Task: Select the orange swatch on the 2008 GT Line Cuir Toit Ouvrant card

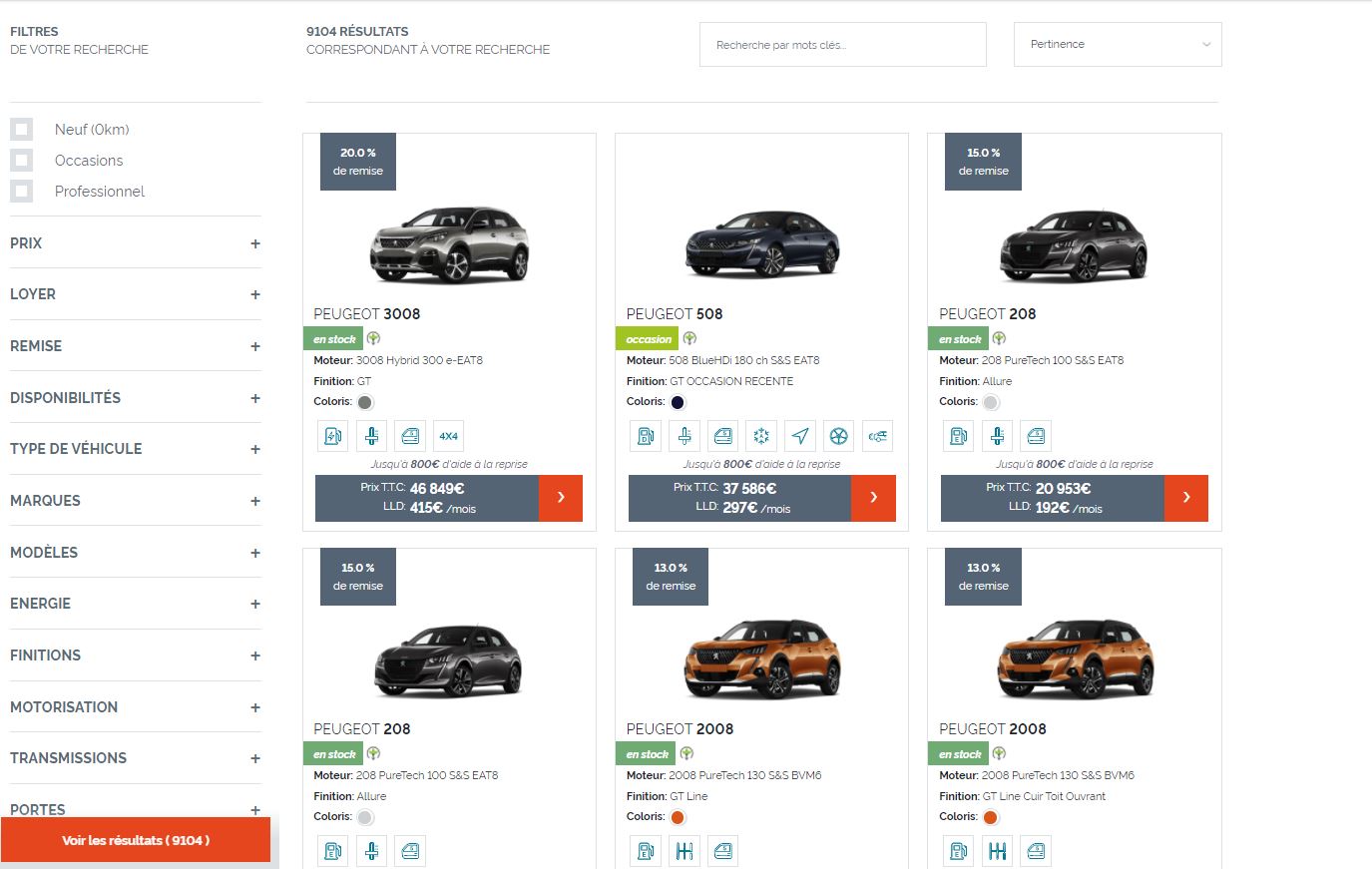Action: tap(991, 817)
